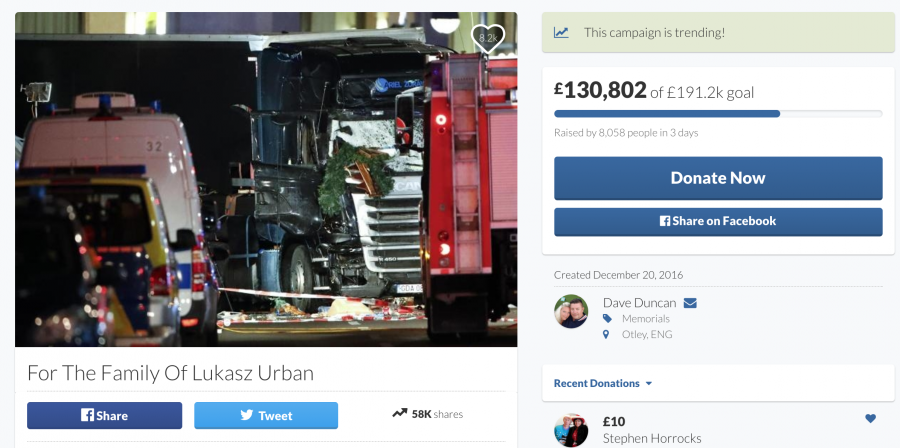Expand the Recent Donations dropdown
900x448 pixels.
(603, 383)
